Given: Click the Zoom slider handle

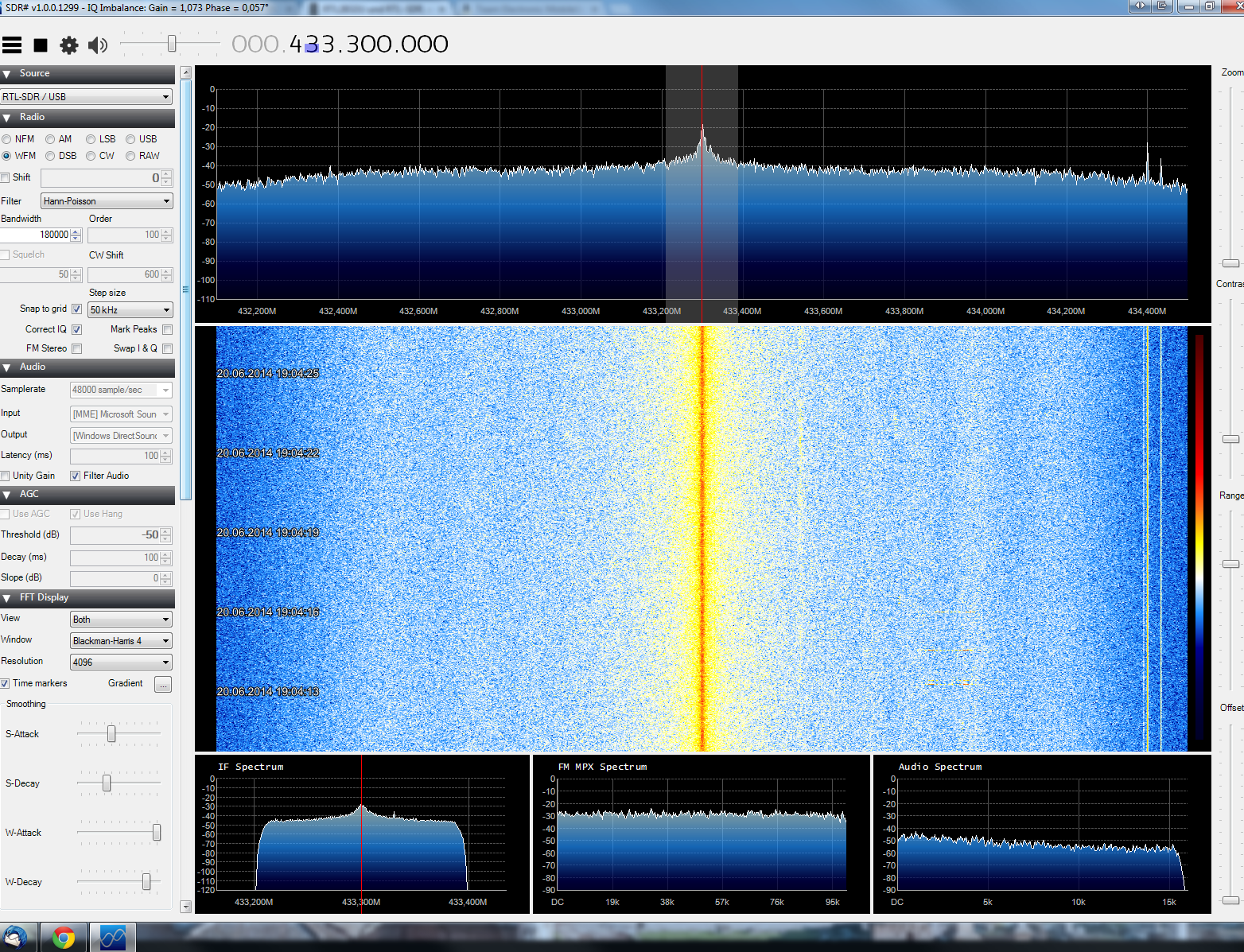Looking at the screenshot, I should 1231,263.
